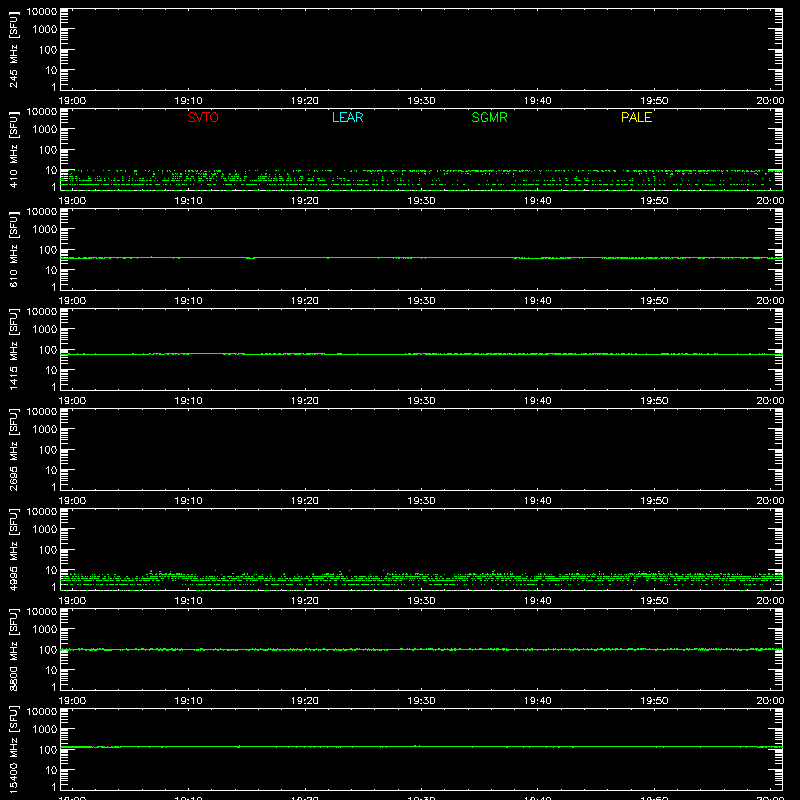This screenshot has height=800, width=800.
Task: Click the 10000 tick value on the 4995 MHz panel
Action: [42, 512]
